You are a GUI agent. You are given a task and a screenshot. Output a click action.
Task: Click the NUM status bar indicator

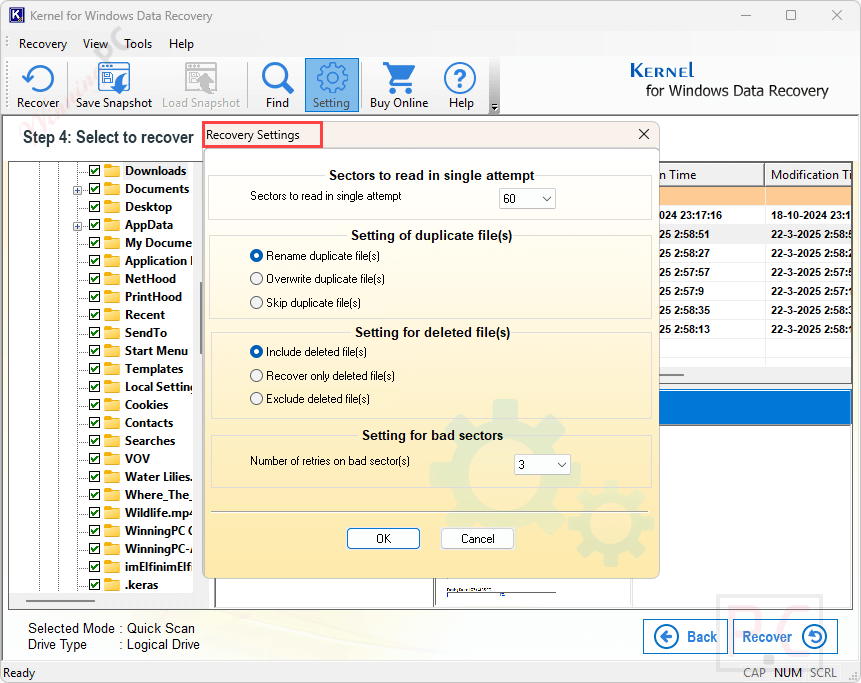click(x=787, y=673)
